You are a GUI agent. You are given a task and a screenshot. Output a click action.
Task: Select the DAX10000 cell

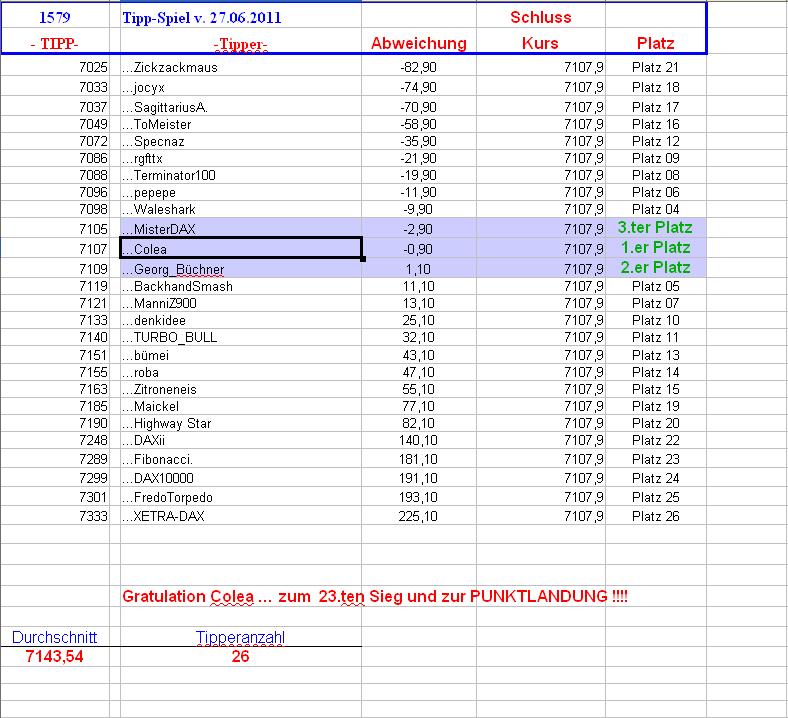[241, 478]
